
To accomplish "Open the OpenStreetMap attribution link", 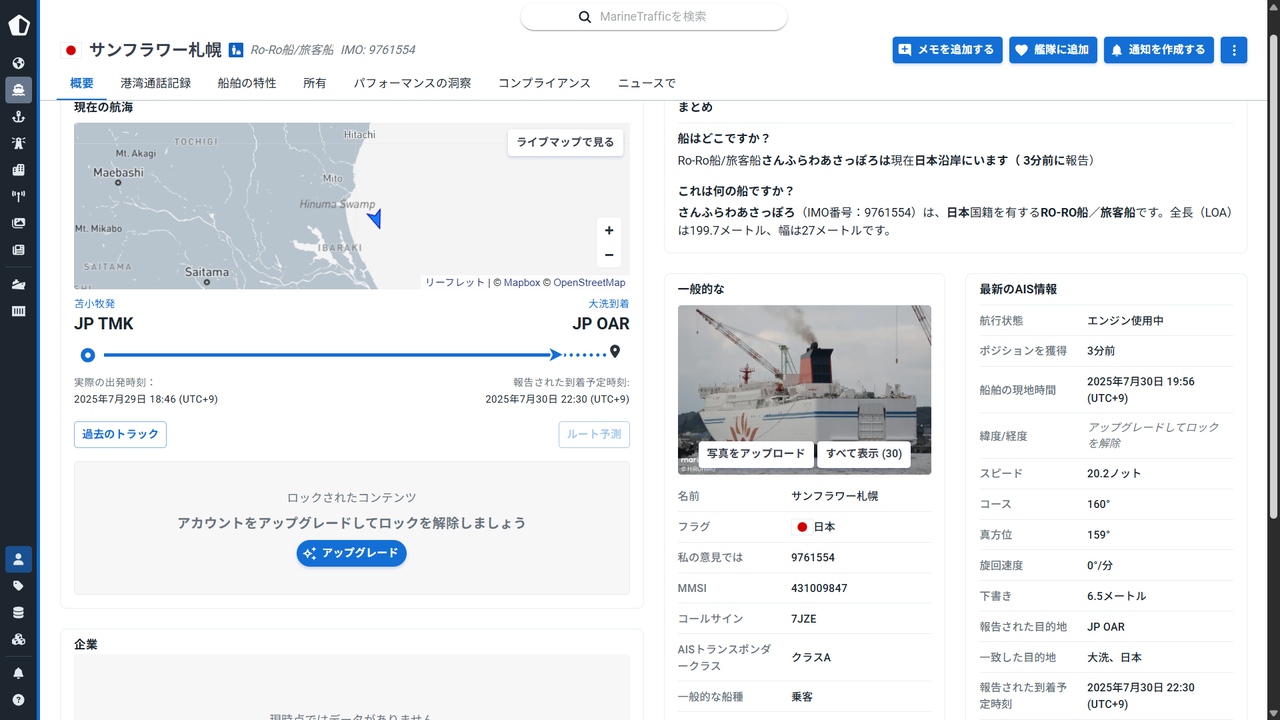I will tap(589, 283).
